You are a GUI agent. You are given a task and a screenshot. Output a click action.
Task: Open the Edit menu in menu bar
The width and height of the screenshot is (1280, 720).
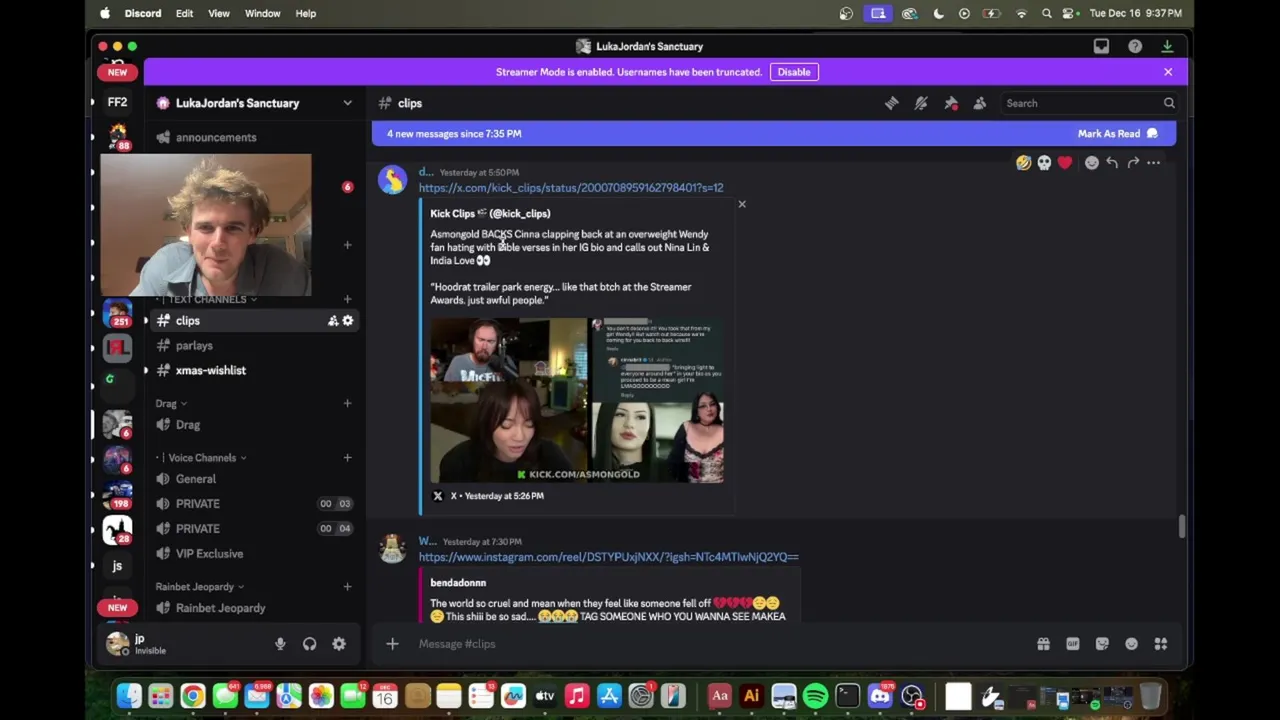pos(184,13)
